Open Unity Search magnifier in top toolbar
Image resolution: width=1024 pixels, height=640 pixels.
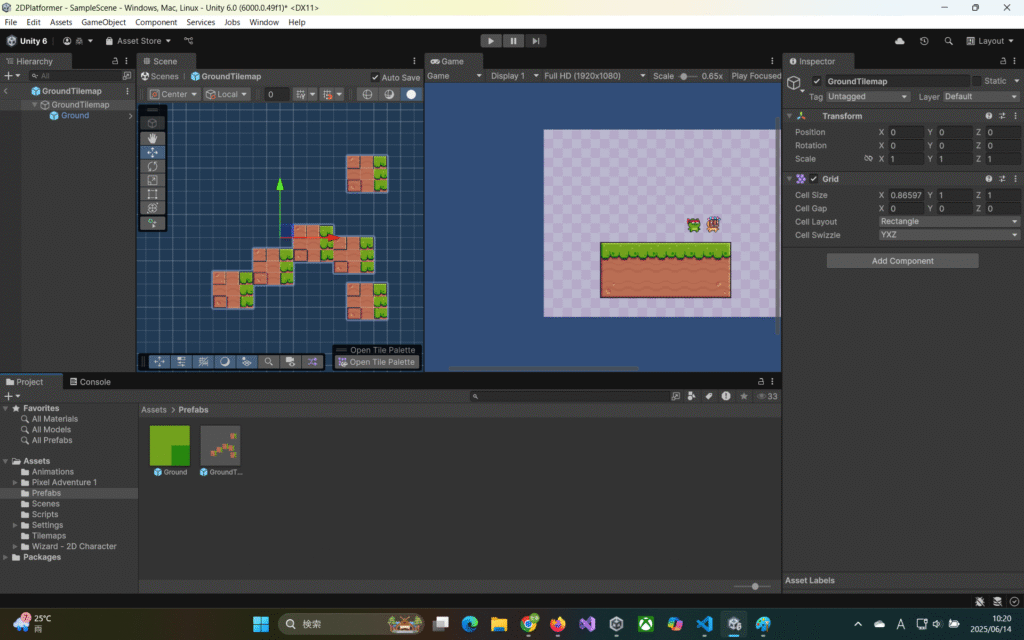pos(948,40)
